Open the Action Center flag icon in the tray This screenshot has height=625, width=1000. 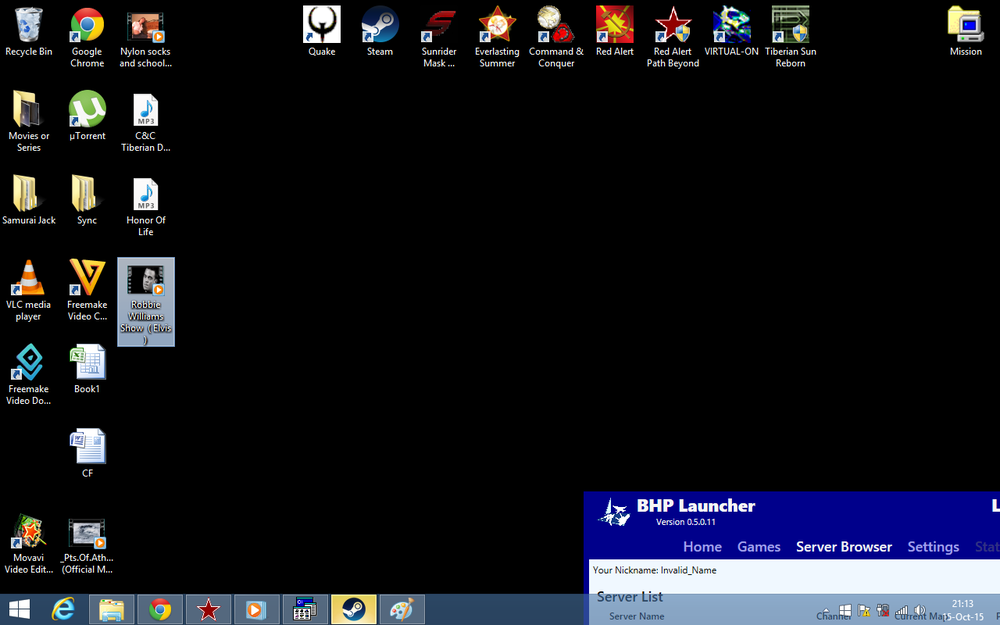tap(864, 611)
